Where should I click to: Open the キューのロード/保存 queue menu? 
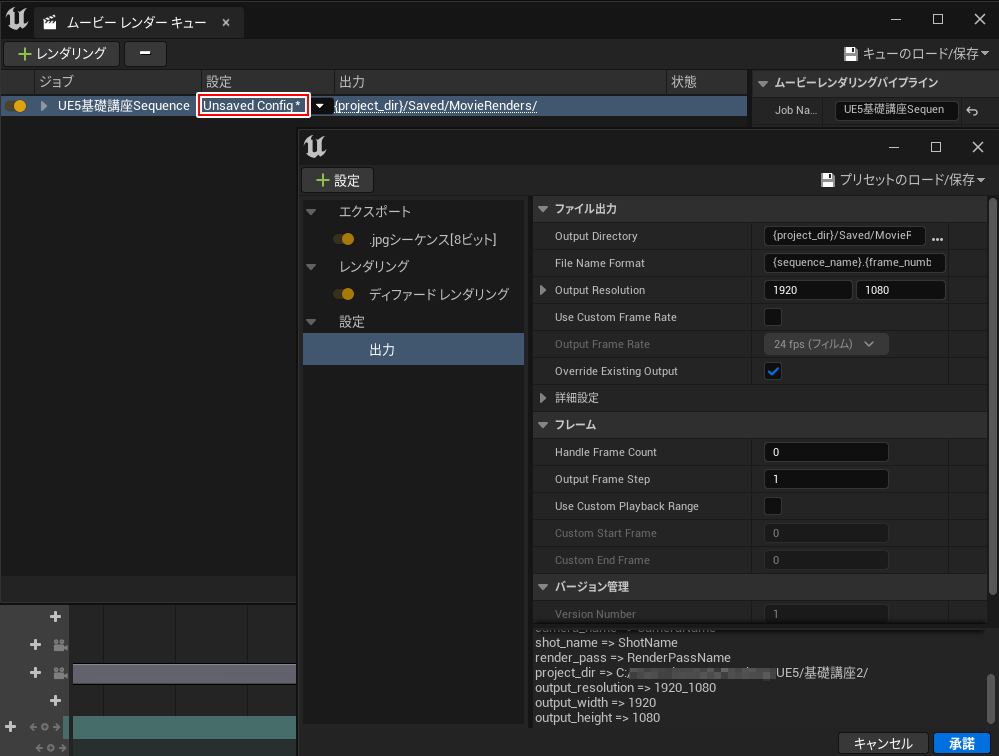pos(916,54)
